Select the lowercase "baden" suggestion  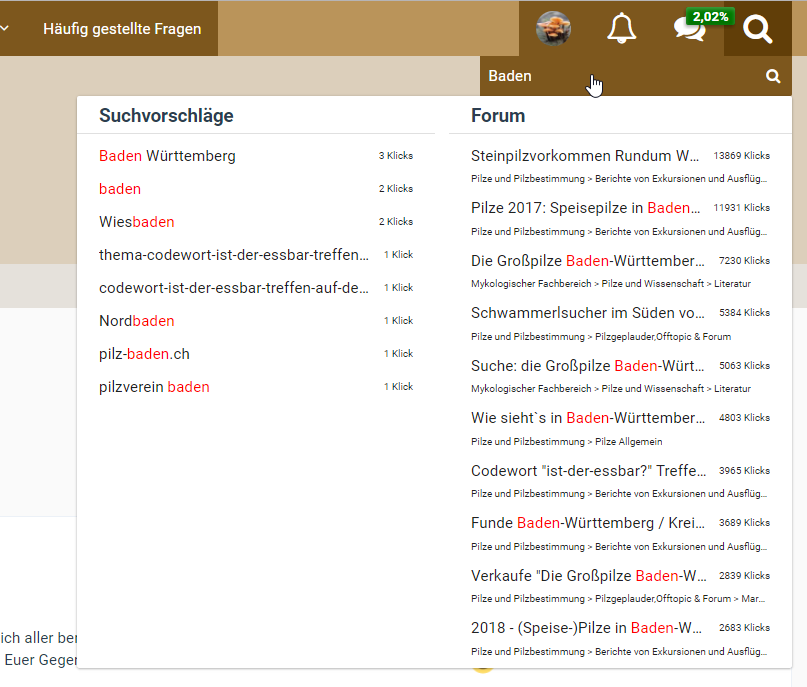point(120,189)
